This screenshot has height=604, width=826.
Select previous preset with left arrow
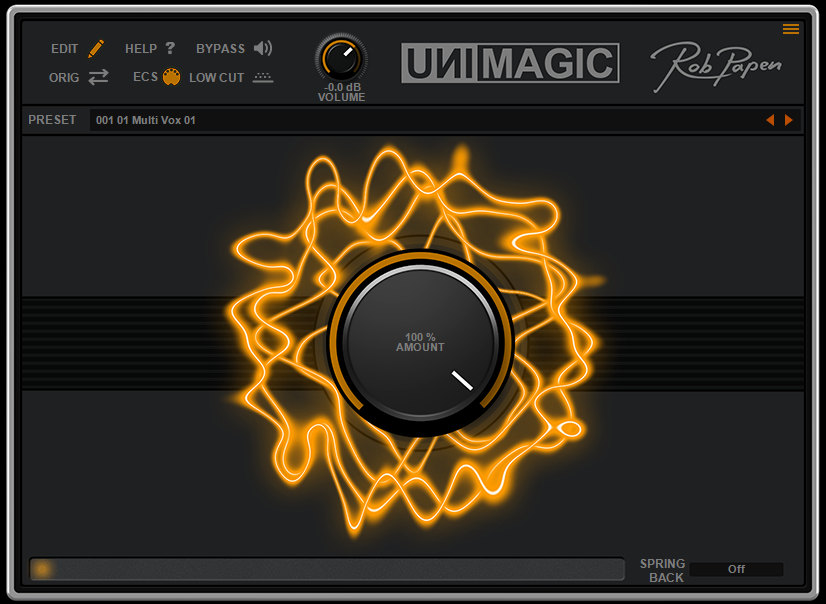[x=770, y=120]
